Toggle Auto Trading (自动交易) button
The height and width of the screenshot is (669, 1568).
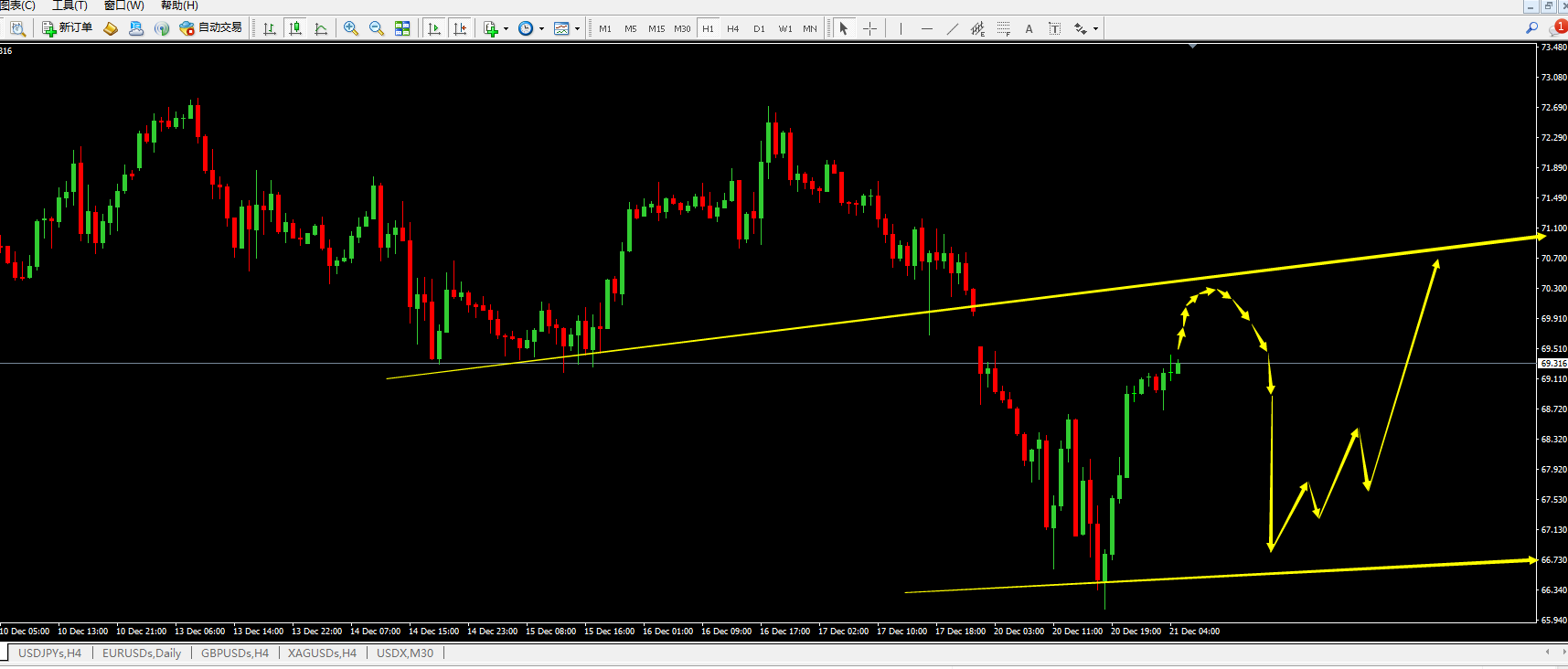[x=211, y=28]
